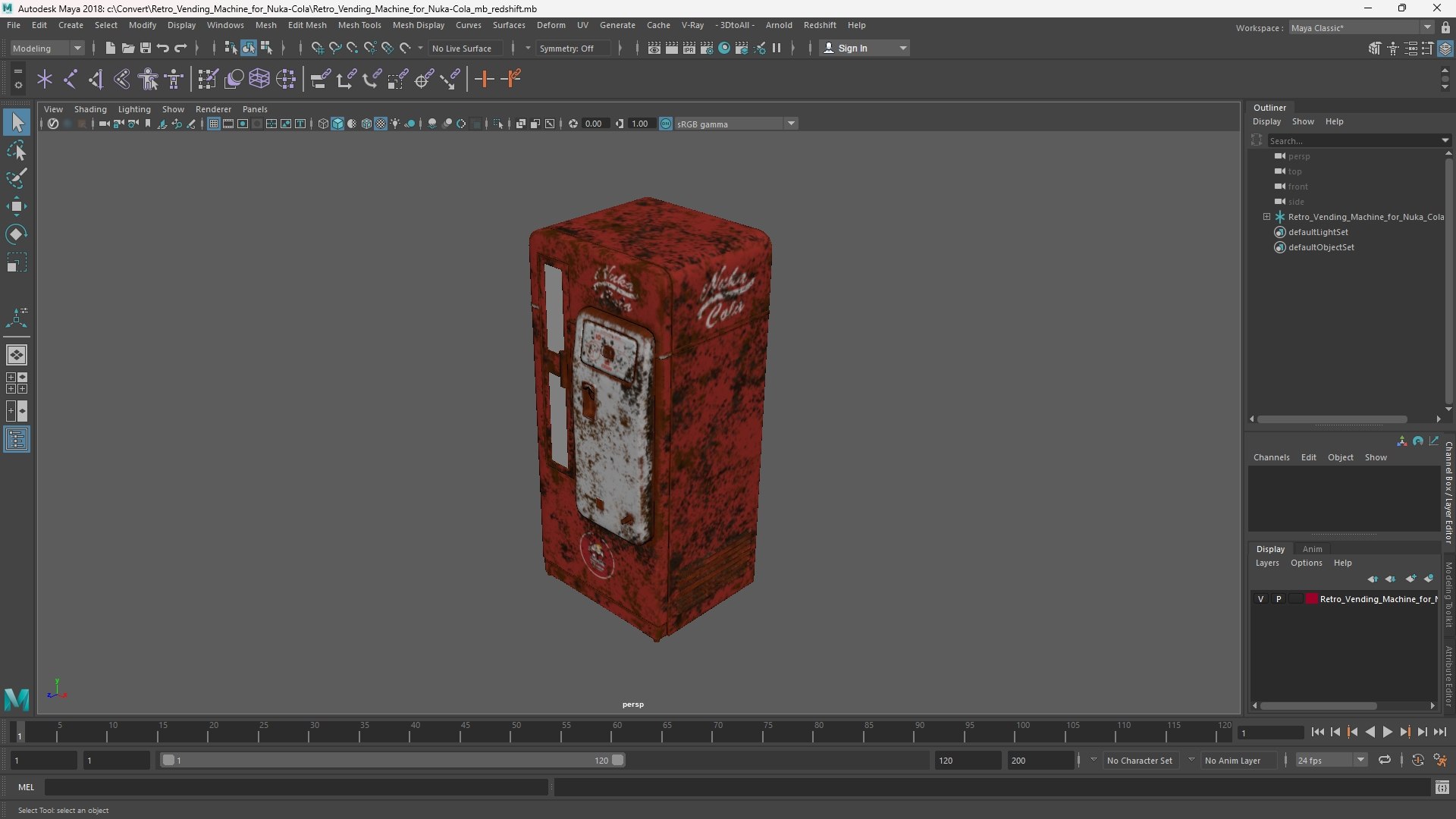Click red layer color swatch
Screen dimensions: 1456x819
(1311, 599)
